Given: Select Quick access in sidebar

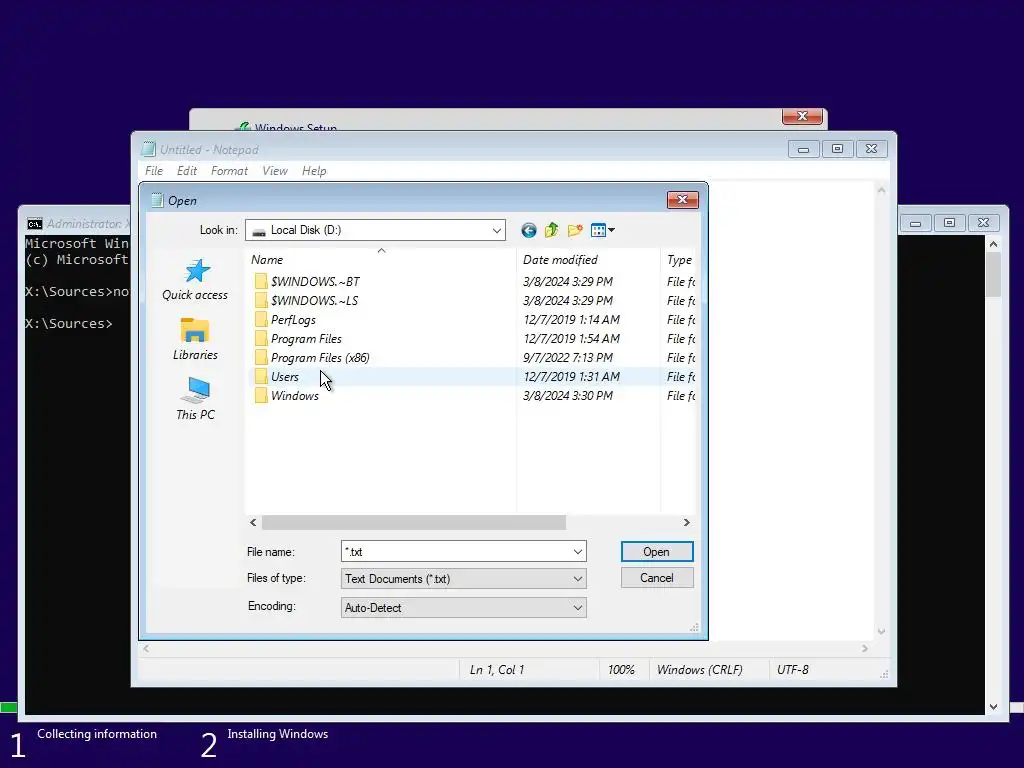Looking at the screenshot, I should [x=195, y=280].
